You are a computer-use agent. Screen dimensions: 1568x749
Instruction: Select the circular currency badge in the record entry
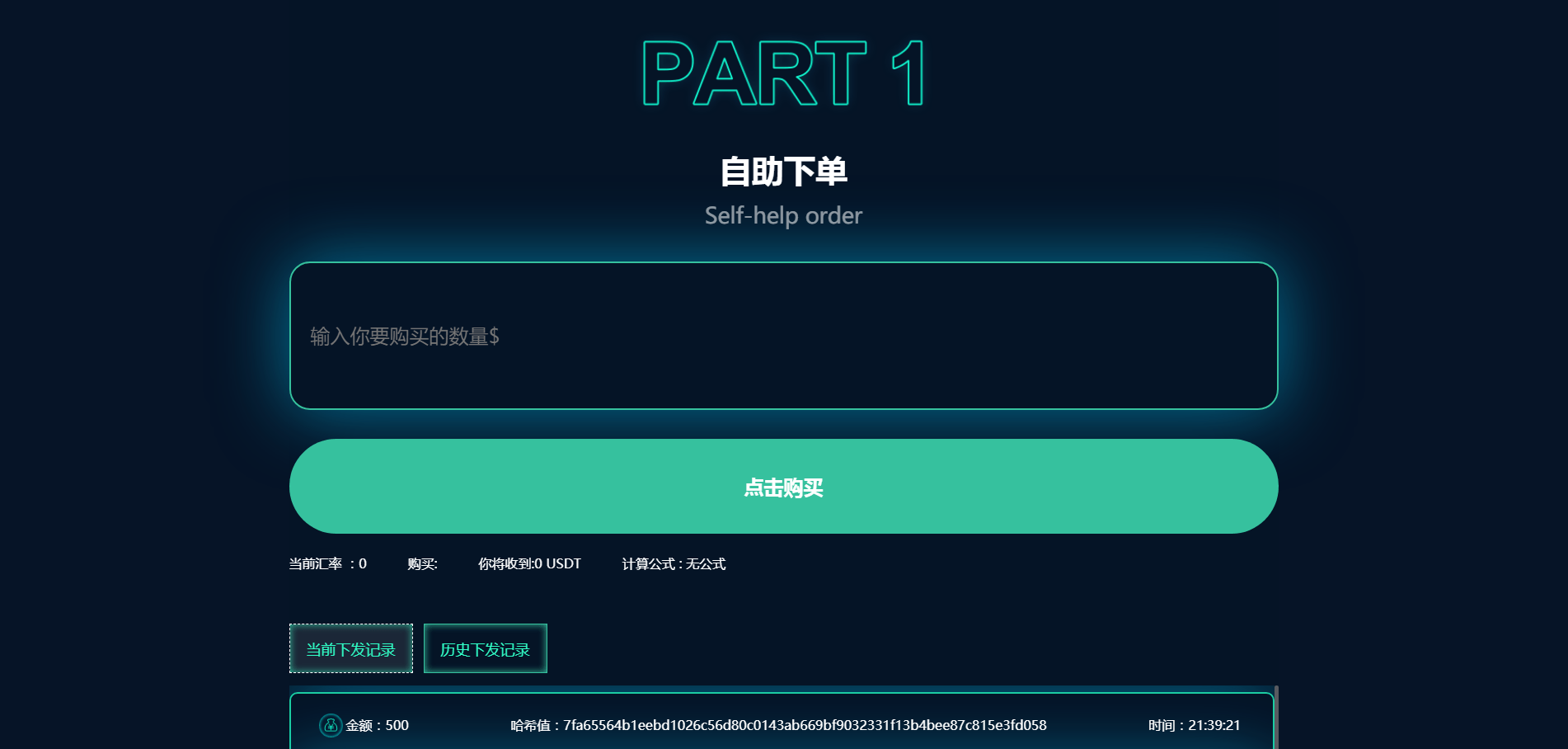pyautogui.click(x=330, y=725)
